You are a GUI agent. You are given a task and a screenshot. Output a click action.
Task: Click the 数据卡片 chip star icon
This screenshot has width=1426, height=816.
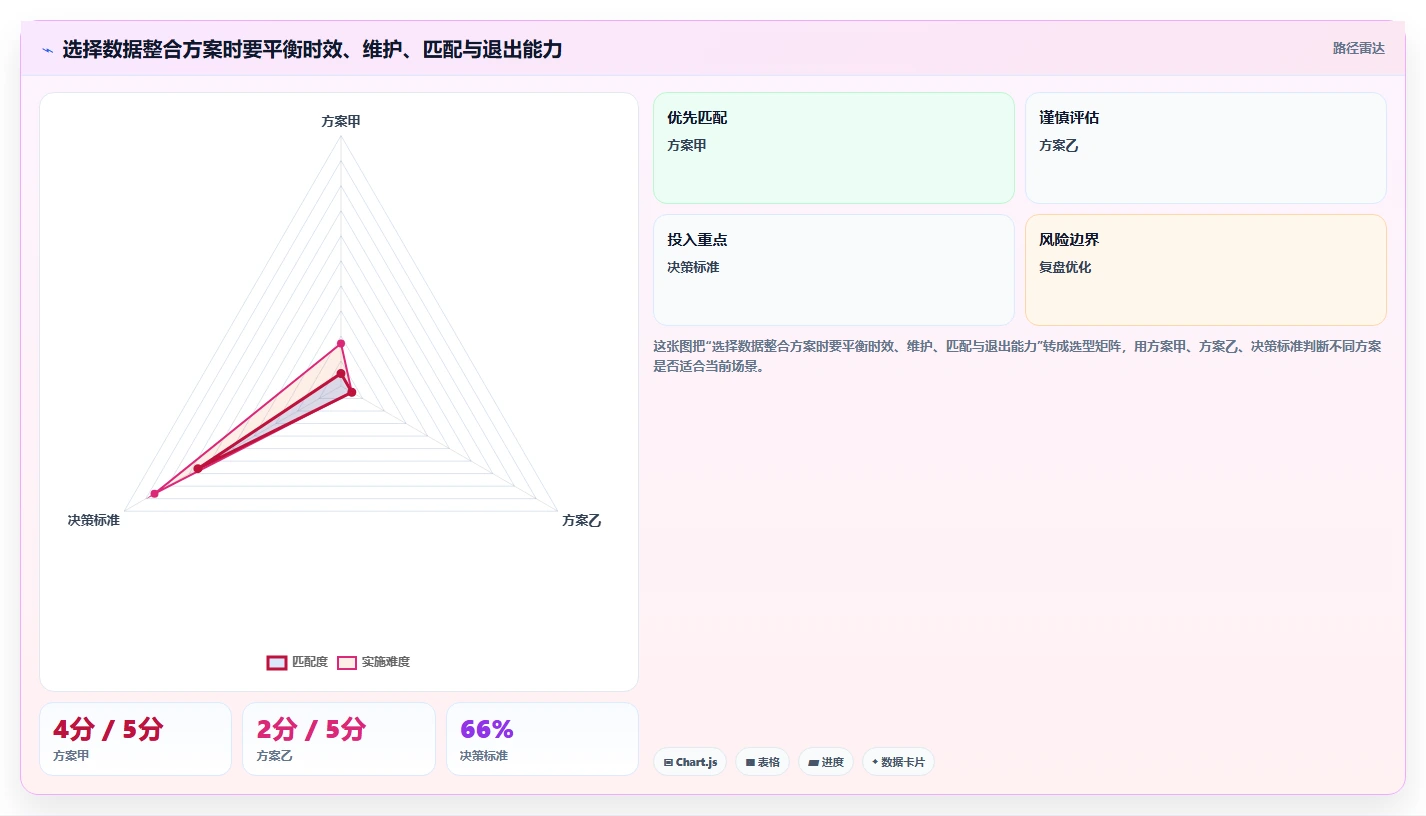tap(874, 762)
